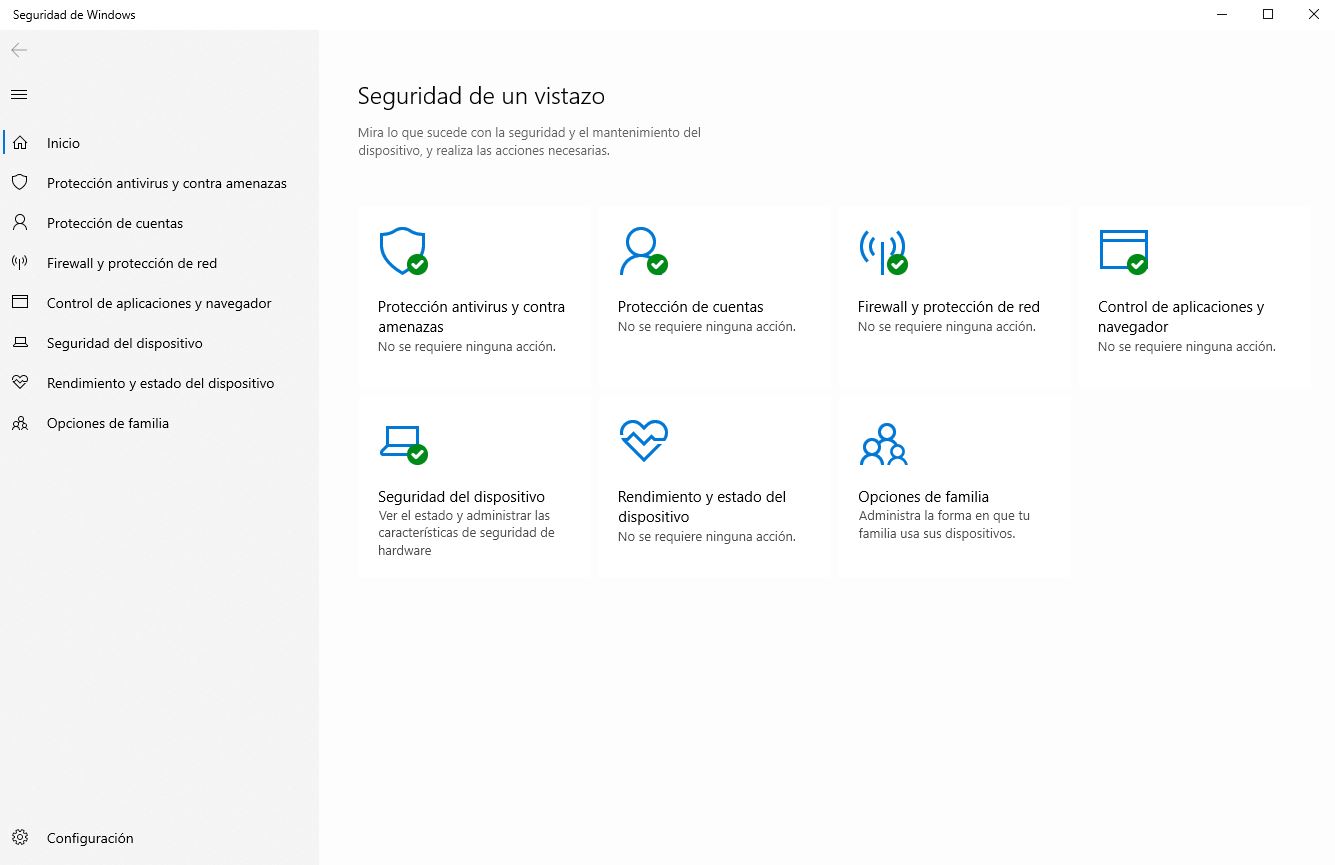Click "No se requiere ninguna acción" under Firewall card

(x=947, y=327)
